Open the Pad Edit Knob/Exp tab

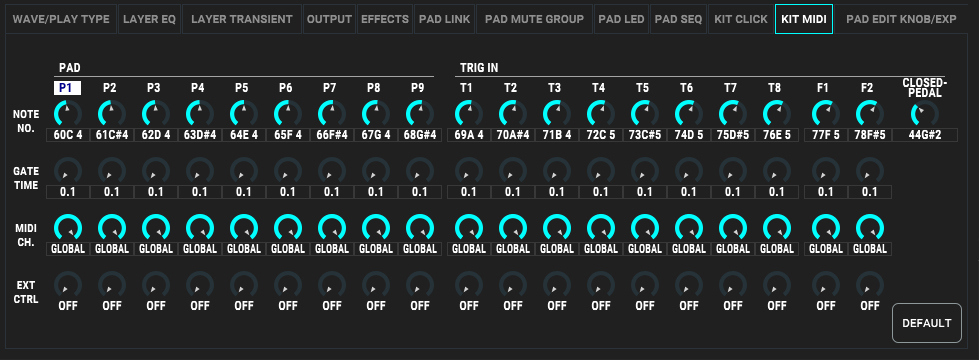(x=901, y=19)
